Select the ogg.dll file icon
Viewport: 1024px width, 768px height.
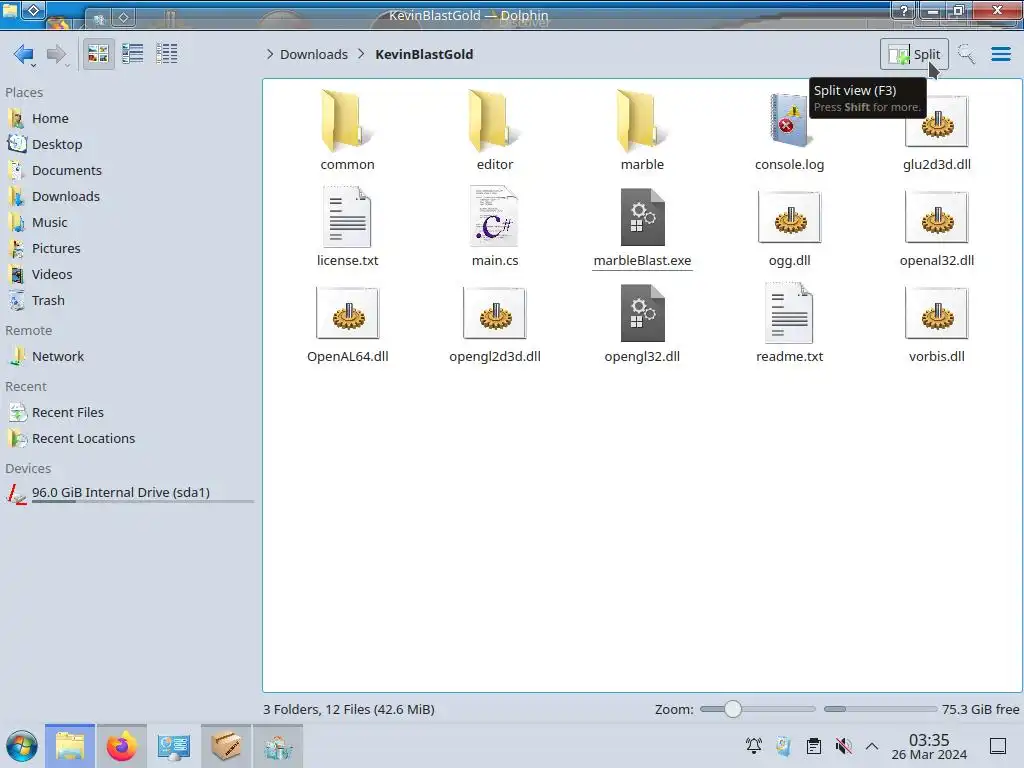coord(790,217)
